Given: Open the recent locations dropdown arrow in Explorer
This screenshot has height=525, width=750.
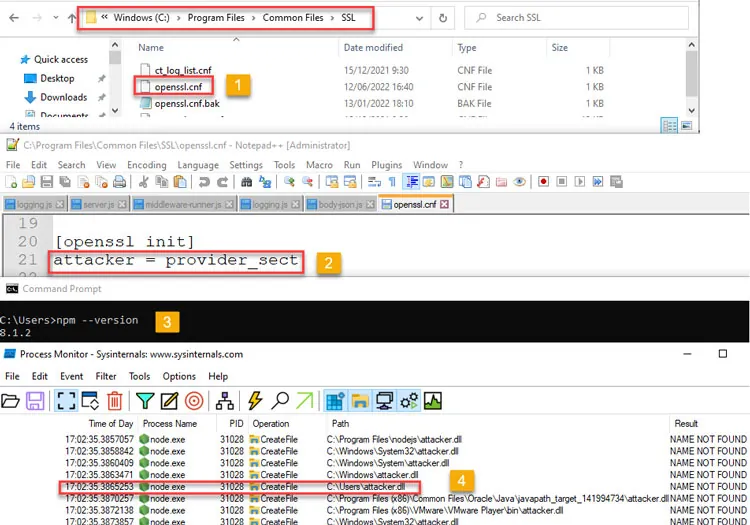Looking at the screenshot, I should click(x=56, y=18).
